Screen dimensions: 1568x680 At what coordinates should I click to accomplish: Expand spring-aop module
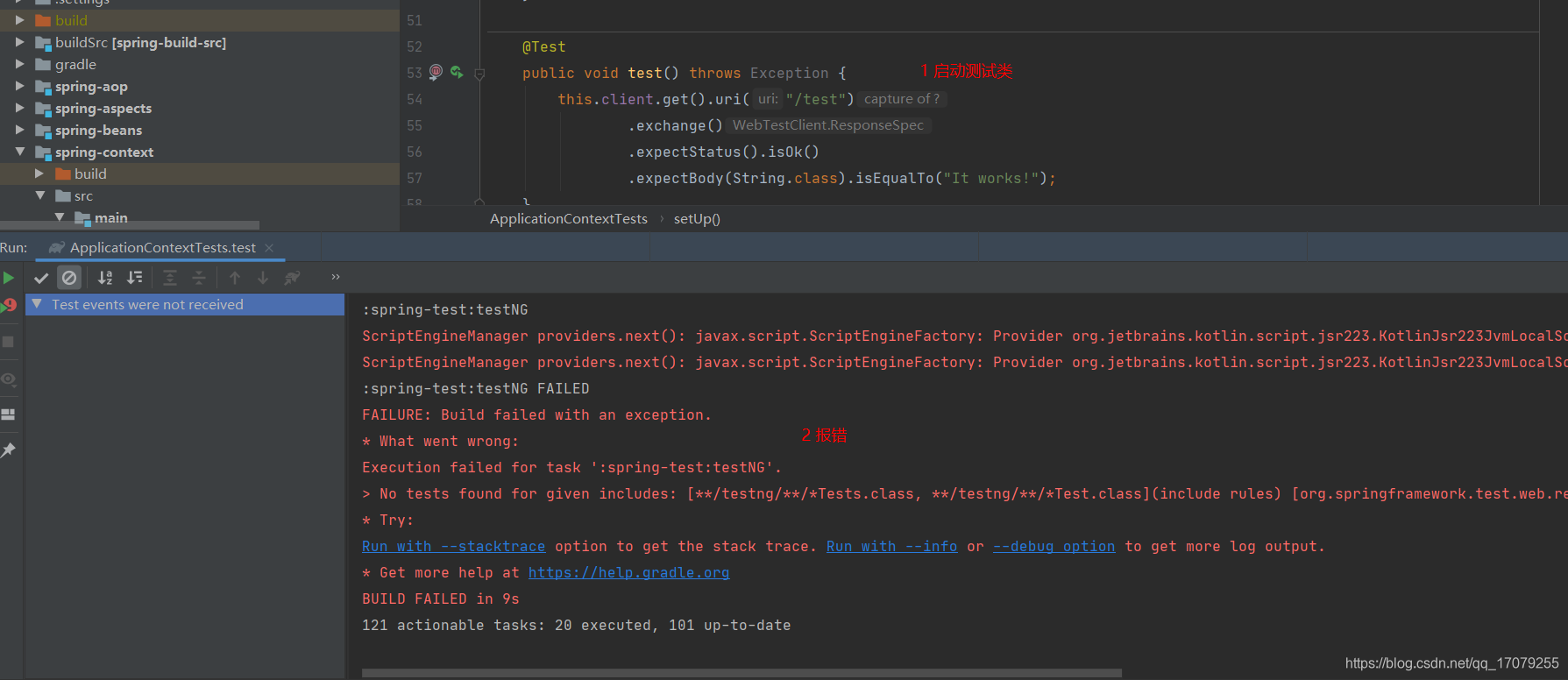(x=19, y=86)
